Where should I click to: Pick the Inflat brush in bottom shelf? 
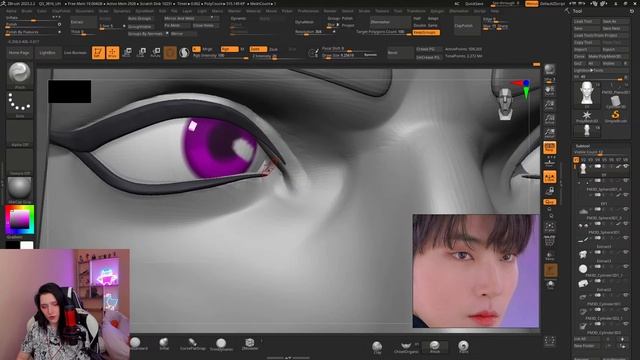click(x=164, y=344)
